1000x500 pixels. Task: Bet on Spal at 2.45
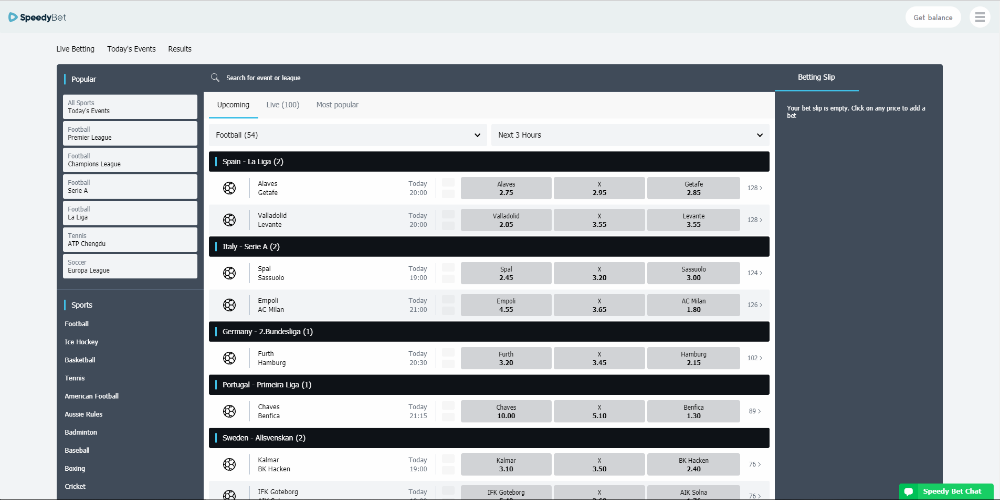coord(506,273)
